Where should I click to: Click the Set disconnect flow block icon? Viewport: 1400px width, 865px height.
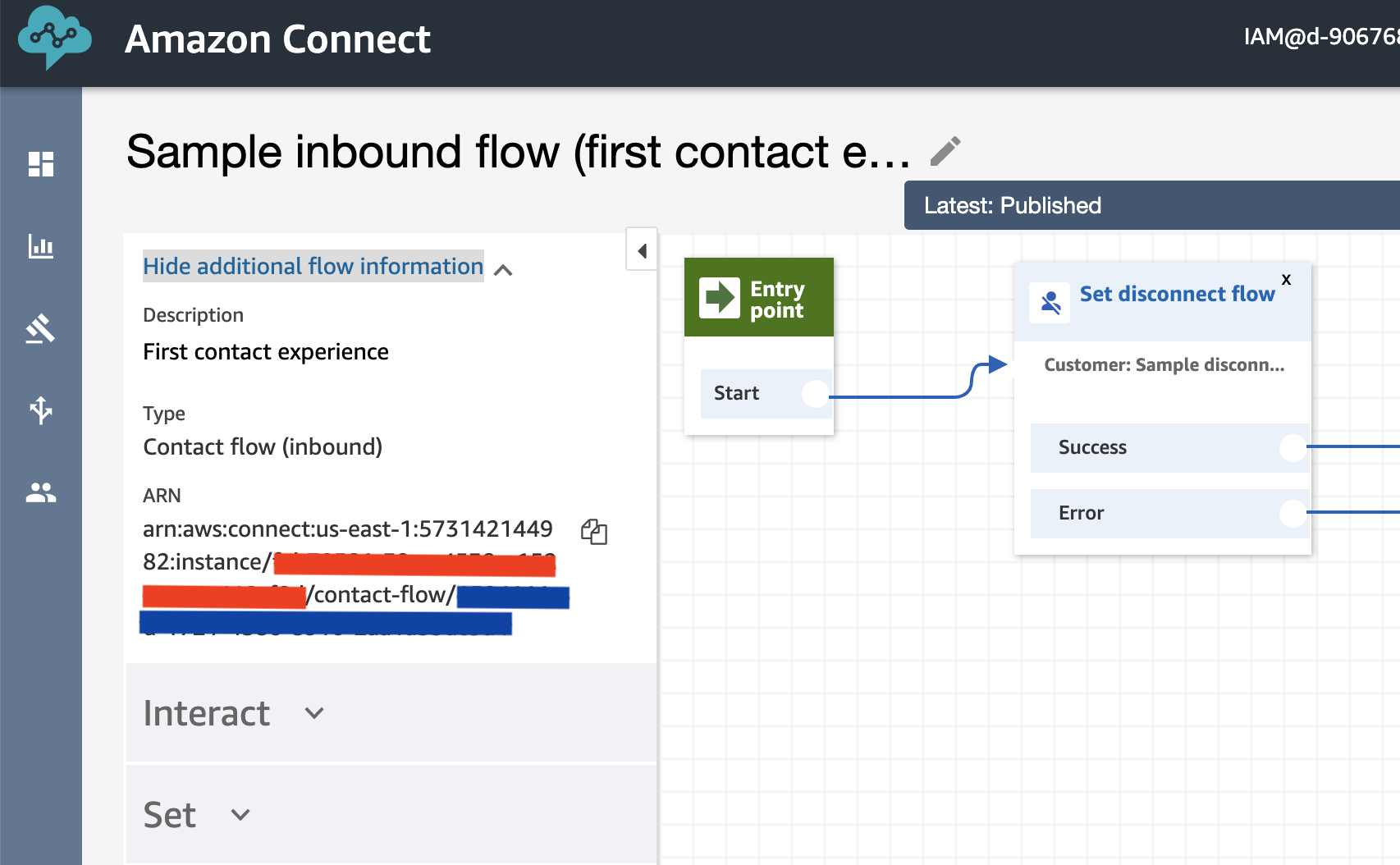(x=1050, y=303)
